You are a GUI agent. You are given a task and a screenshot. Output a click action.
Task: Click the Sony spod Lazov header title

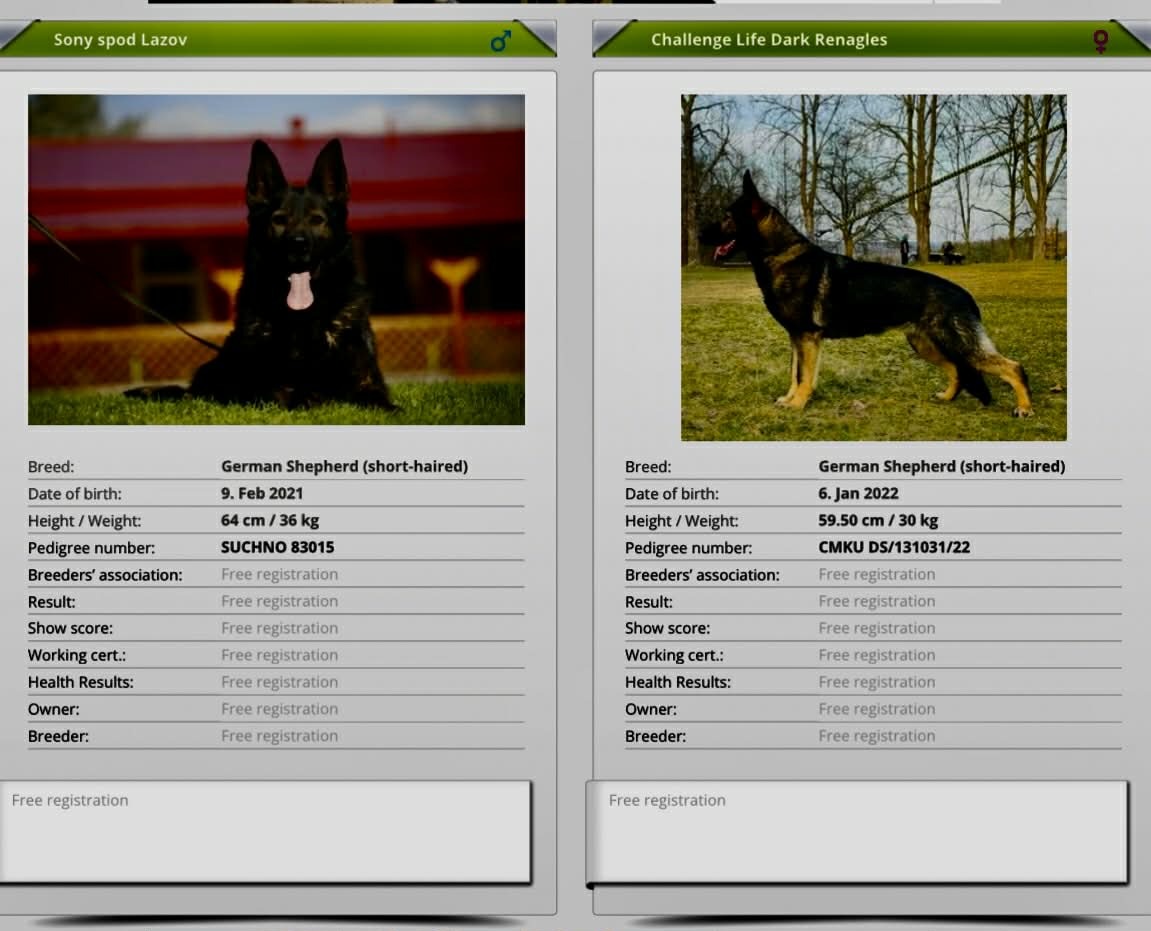click(120, 40)
